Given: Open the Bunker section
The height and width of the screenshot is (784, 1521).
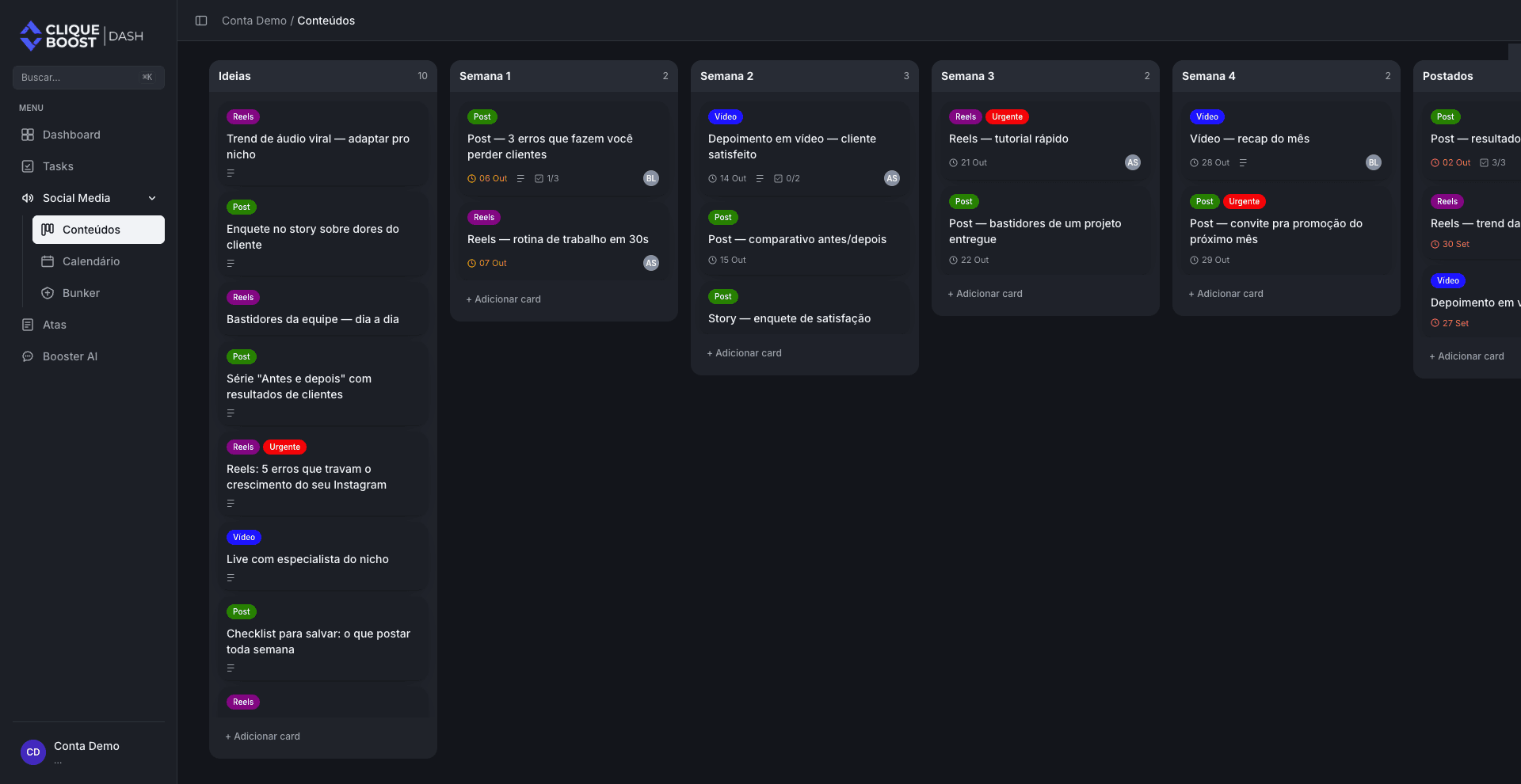Looking at the screenshot, I should click(98, 293).
